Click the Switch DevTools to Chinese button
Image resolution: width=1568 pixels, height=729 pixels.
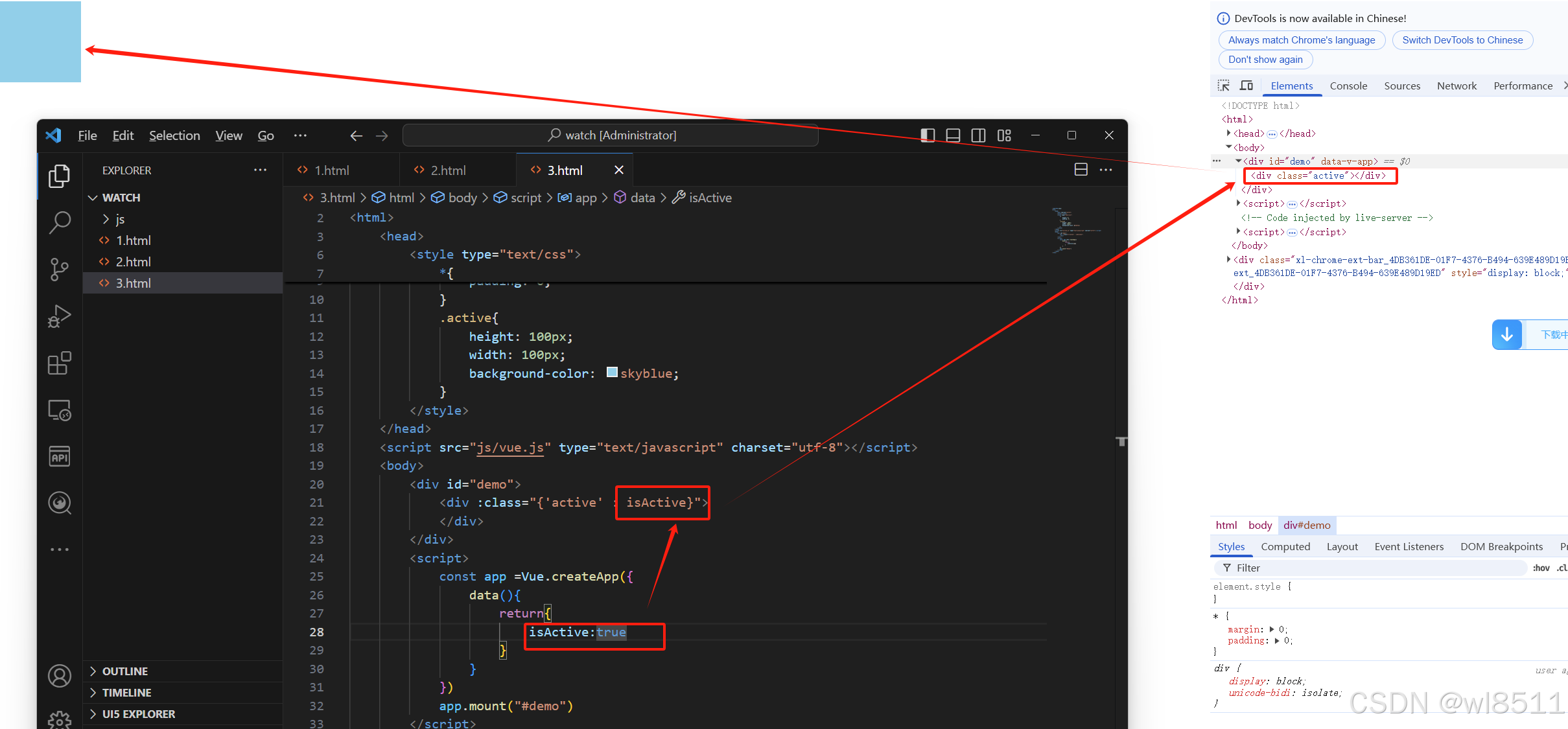coord(1462,40)
